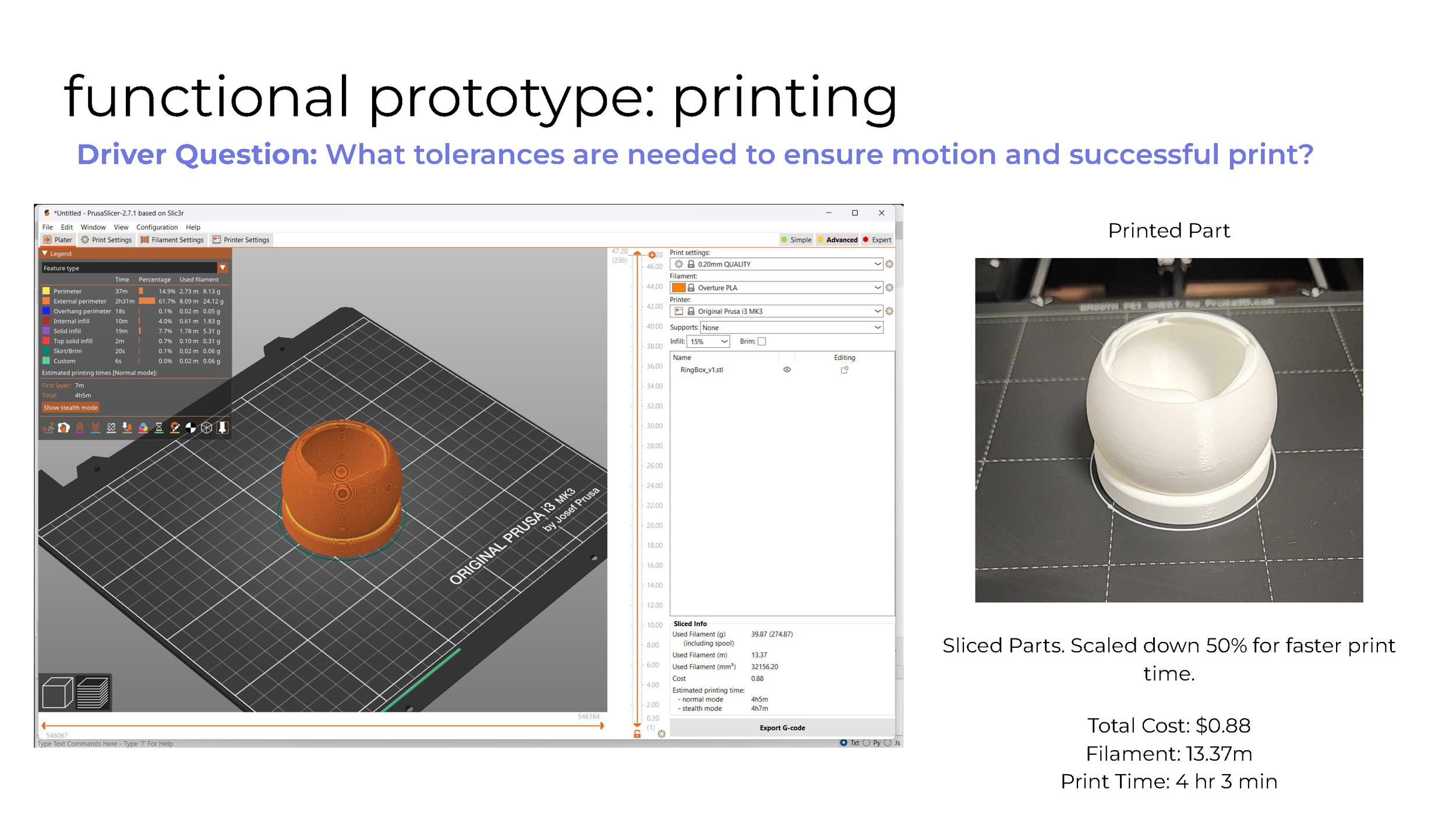Viewport: 1456px width, 819px height.
Task: Toggle travel moves visibility icon in legend
Action: click(48, 428)
